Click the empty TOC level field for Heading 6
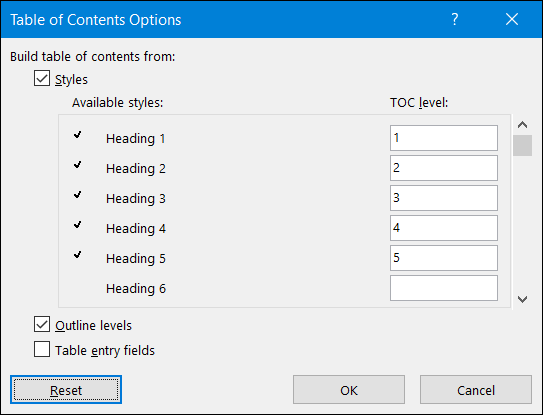The width and height of the screenshot is (543, 415). click(444, 288)
